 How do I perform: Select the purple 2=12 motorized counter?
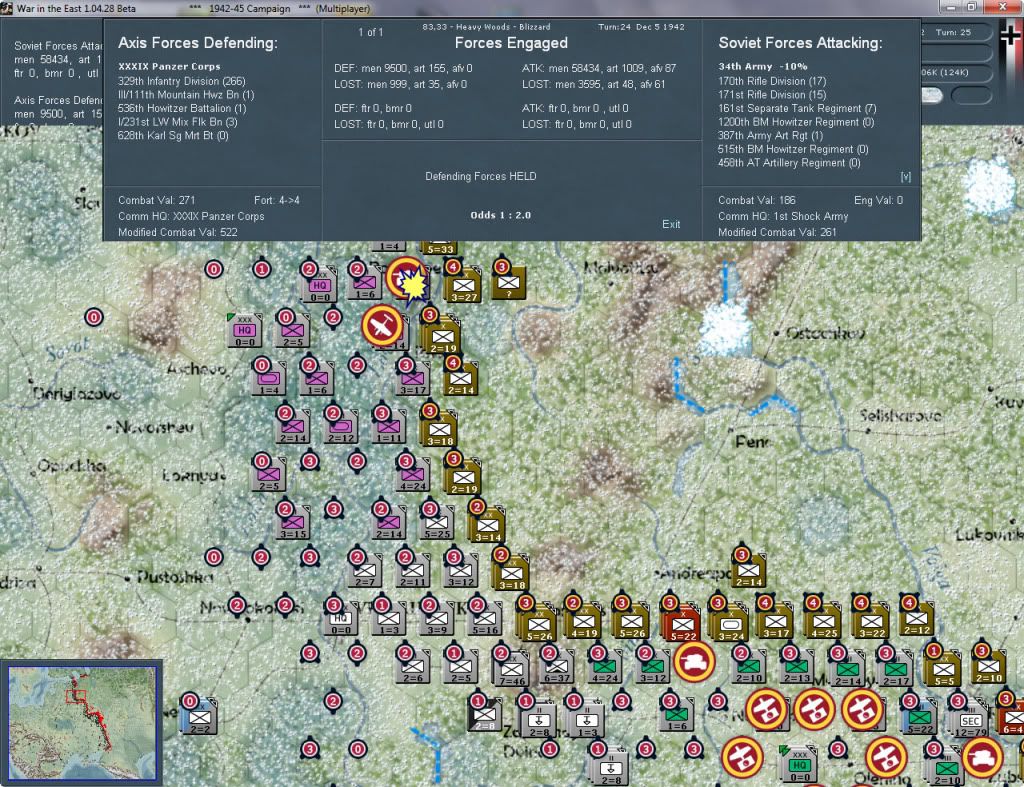tap(340, 426)
